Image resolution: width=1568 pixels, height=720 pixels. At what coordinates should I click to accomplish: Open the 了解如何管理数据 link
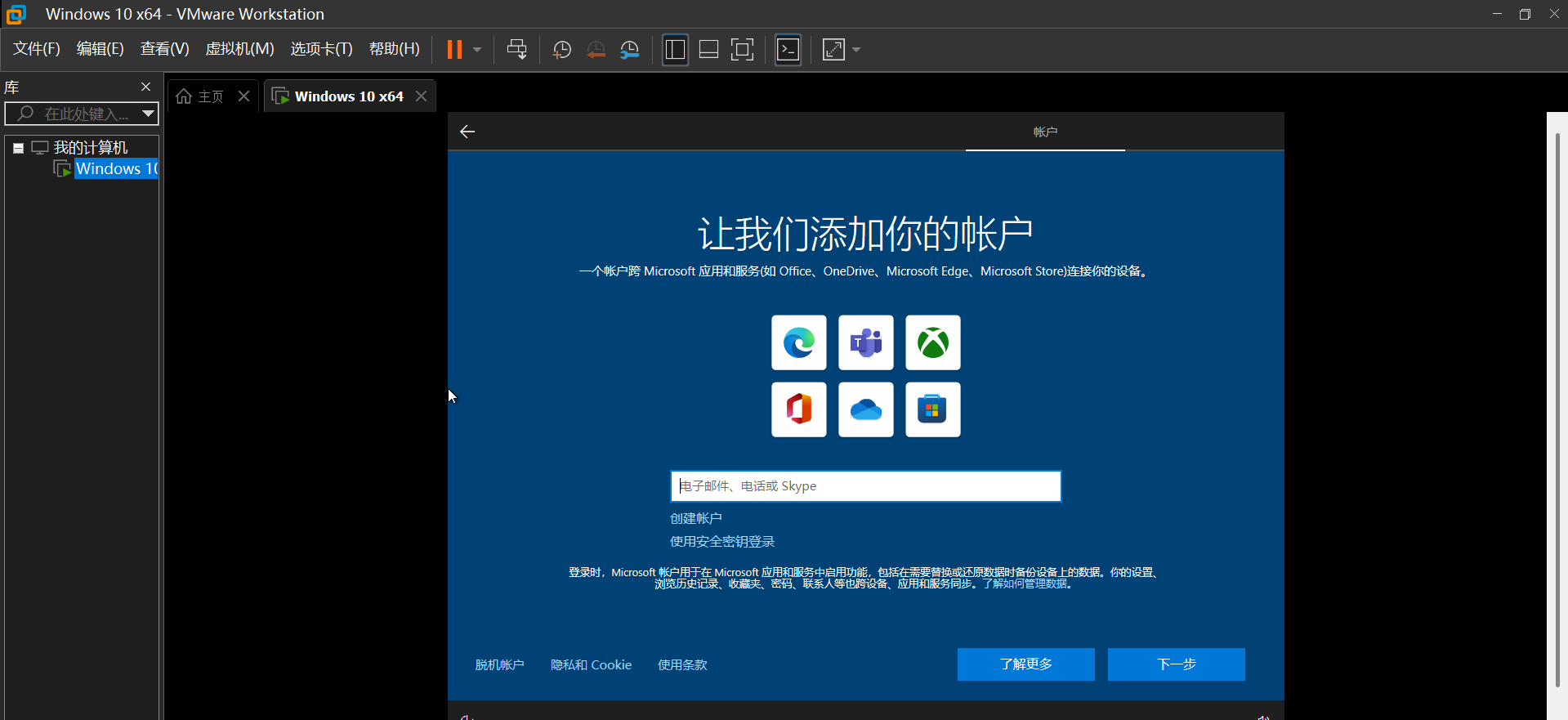tap(1025, 584)
